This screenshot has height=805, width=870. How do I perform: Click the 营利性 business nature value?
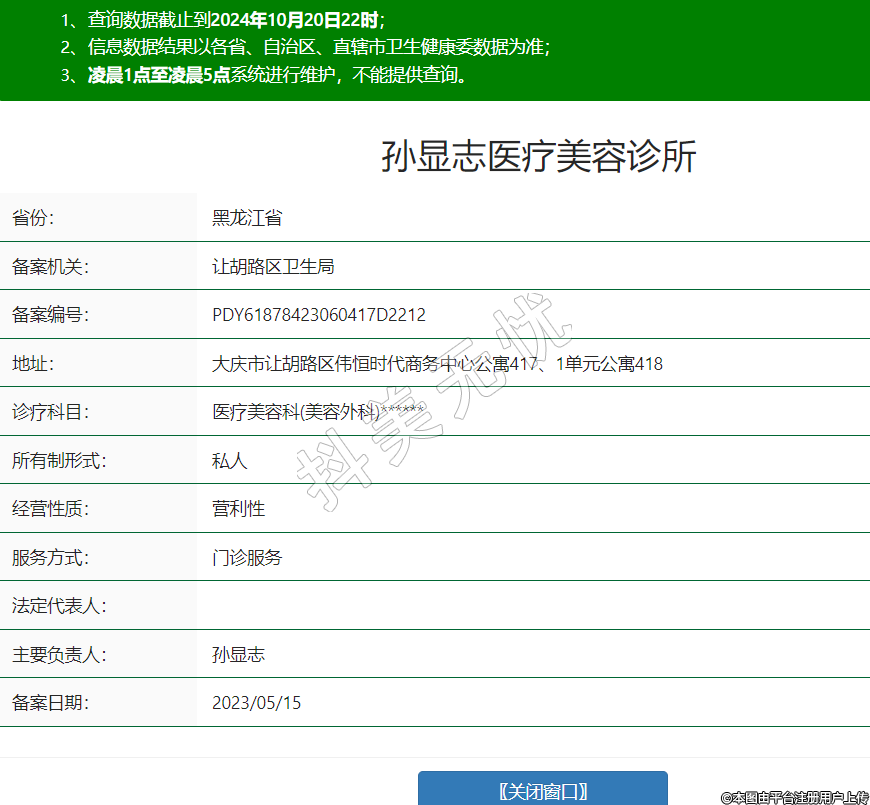[238, 509]
